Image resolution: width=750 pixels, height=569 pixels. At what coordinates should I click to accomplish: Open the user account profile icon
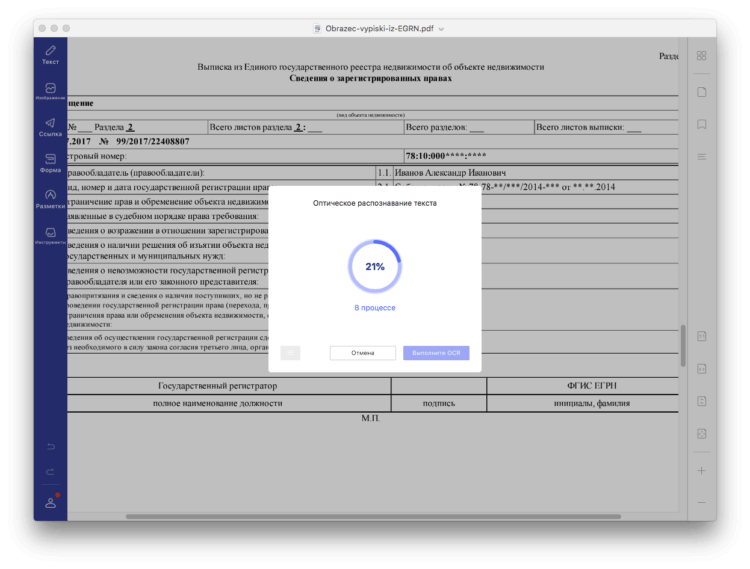[x=51, y=502]
